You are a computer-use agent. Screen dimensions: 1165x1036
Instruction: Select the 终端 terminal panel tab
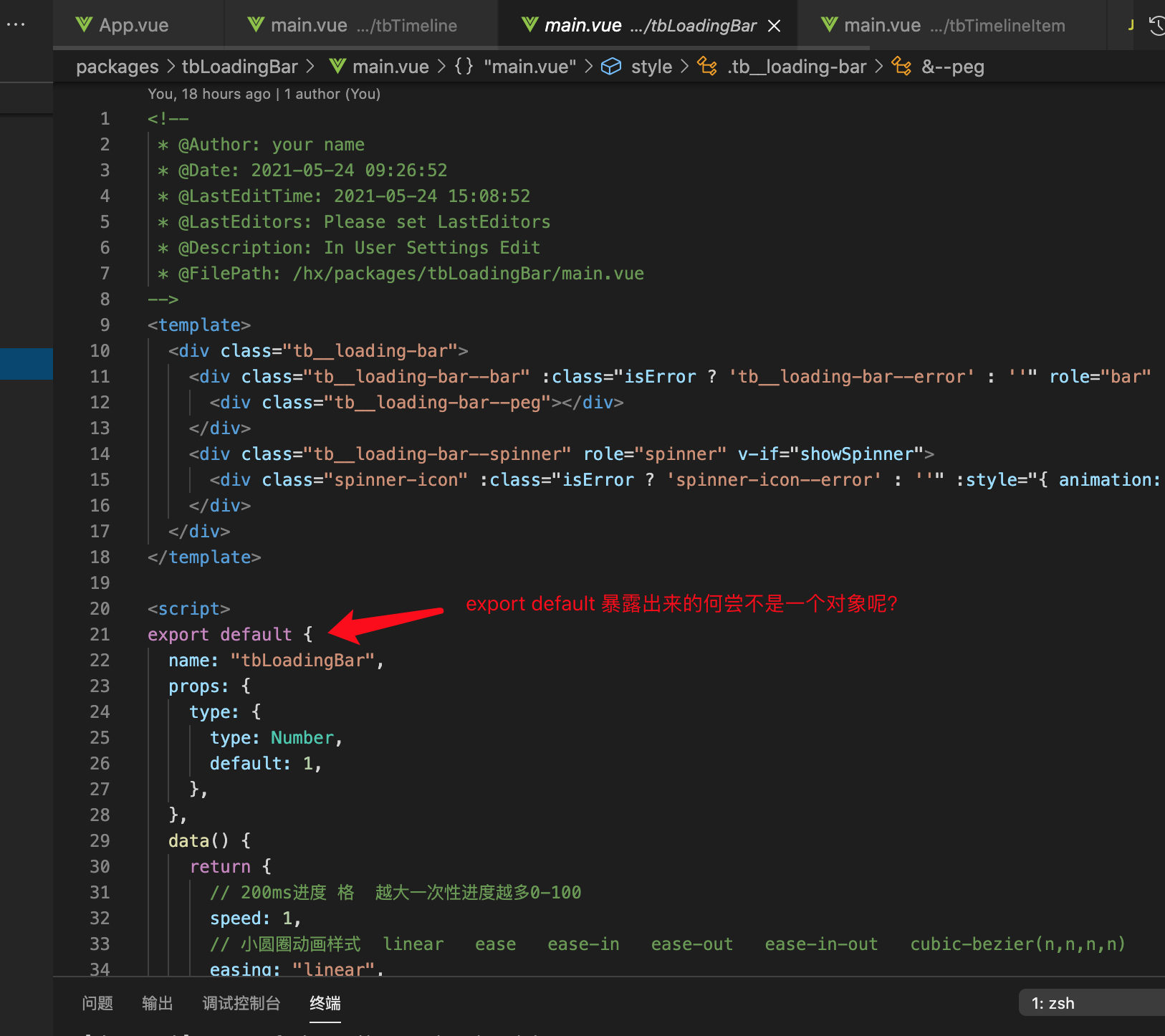[x=325, y=1003]
